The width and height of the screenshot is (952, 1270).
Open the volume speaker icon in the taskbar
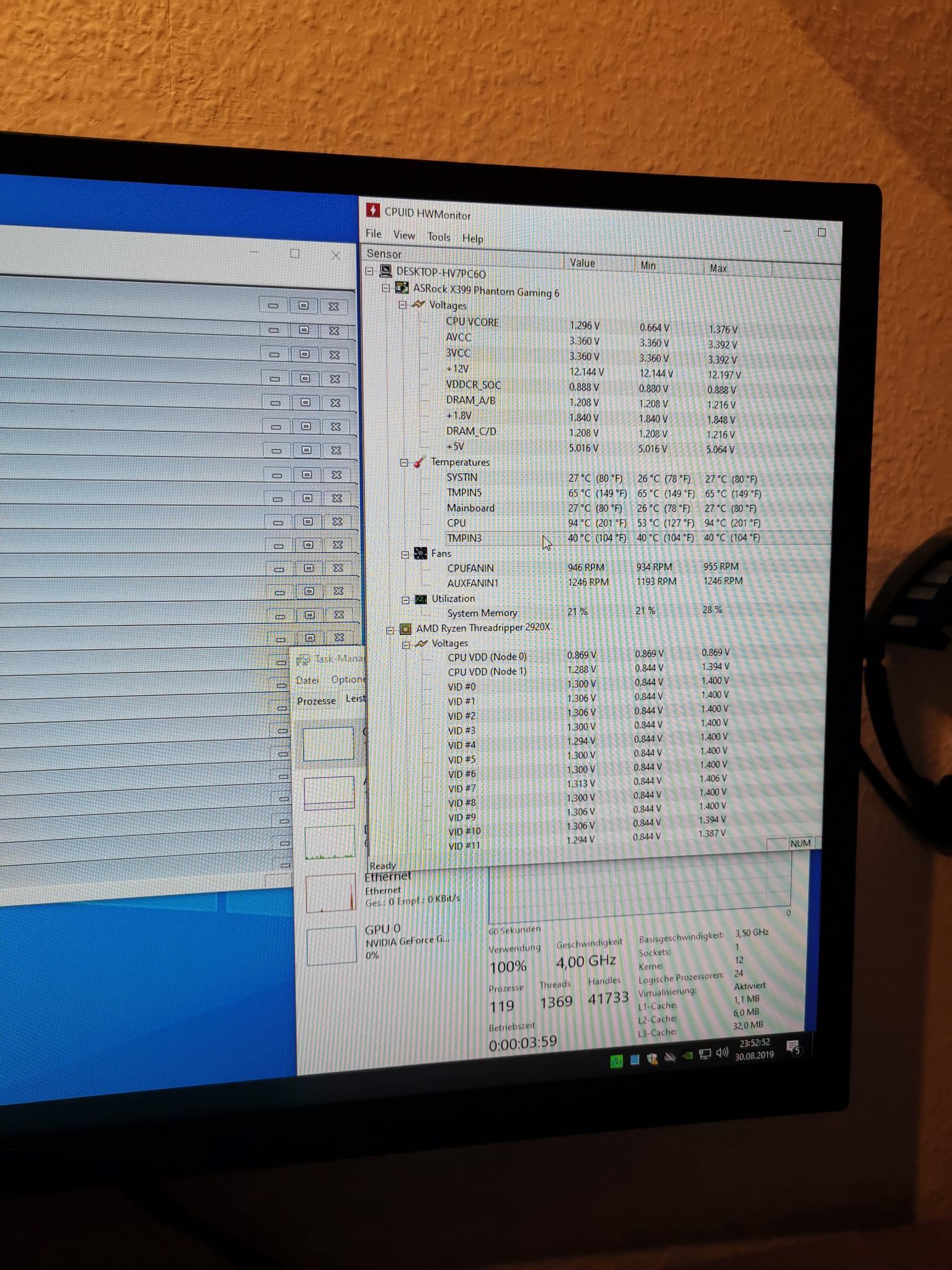722,1052
